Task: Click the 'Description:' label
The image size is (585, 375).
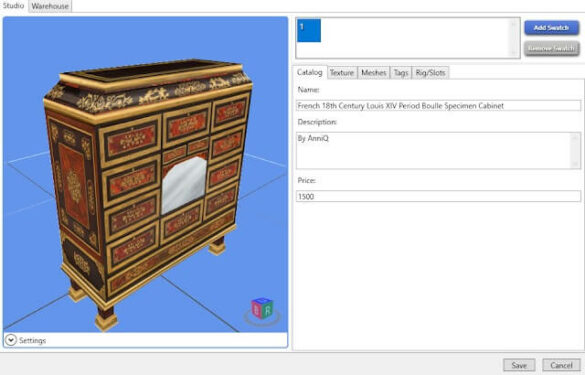Action: click(x=317, y=122)
